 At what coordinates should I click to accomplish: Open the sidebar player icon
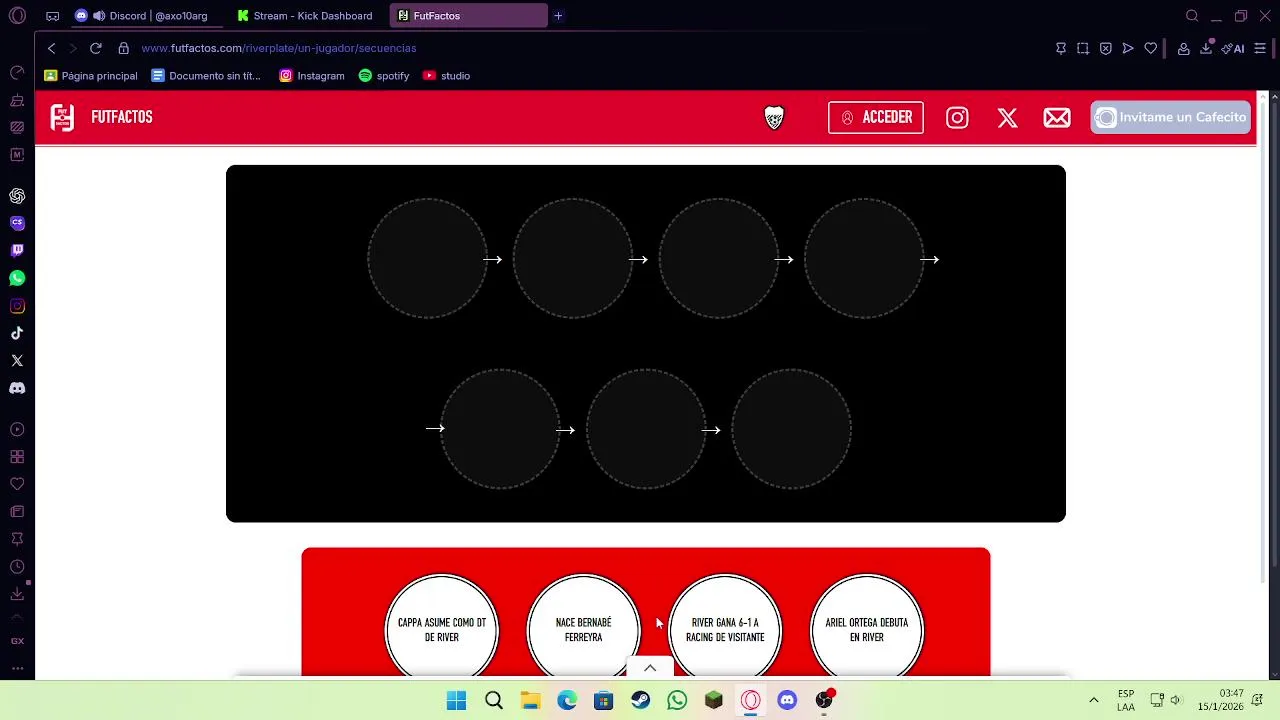(17, 430)
